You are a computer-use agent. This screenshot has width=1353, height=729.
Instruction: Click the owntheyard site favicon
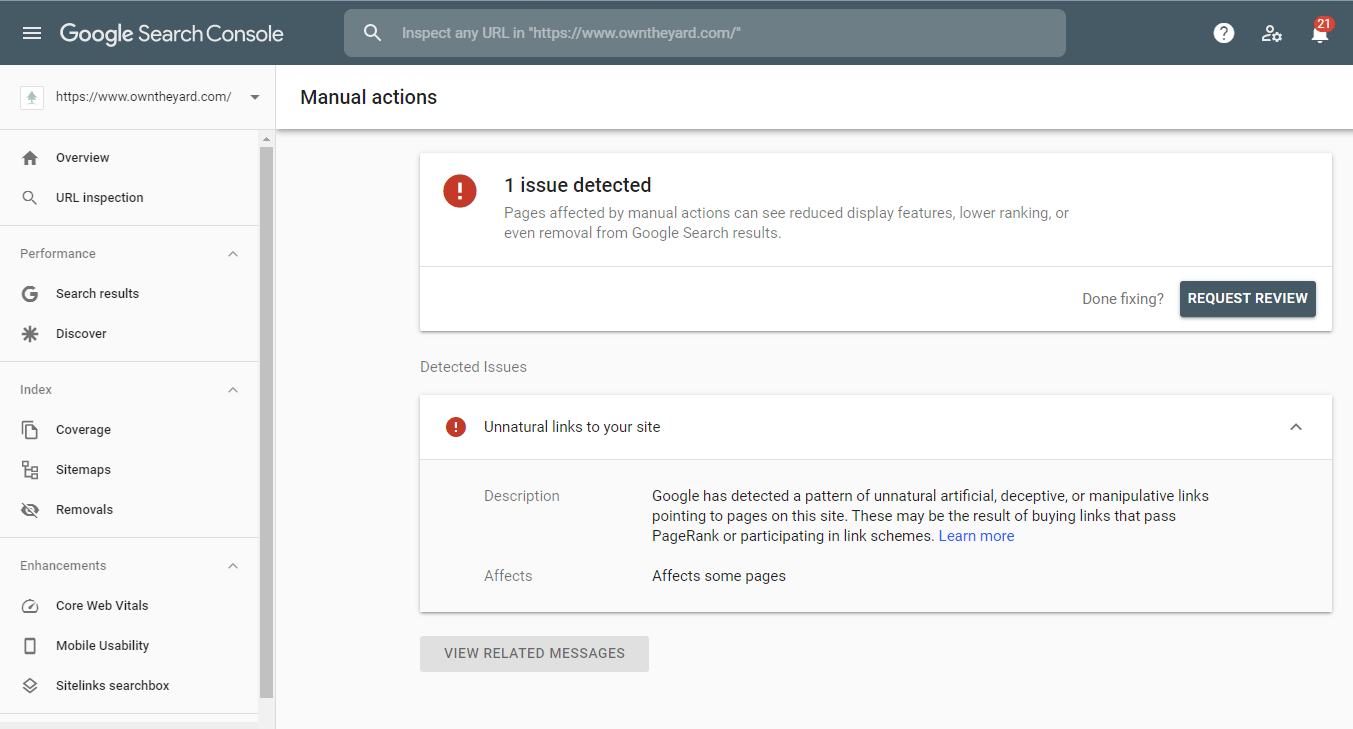[32, 97]
